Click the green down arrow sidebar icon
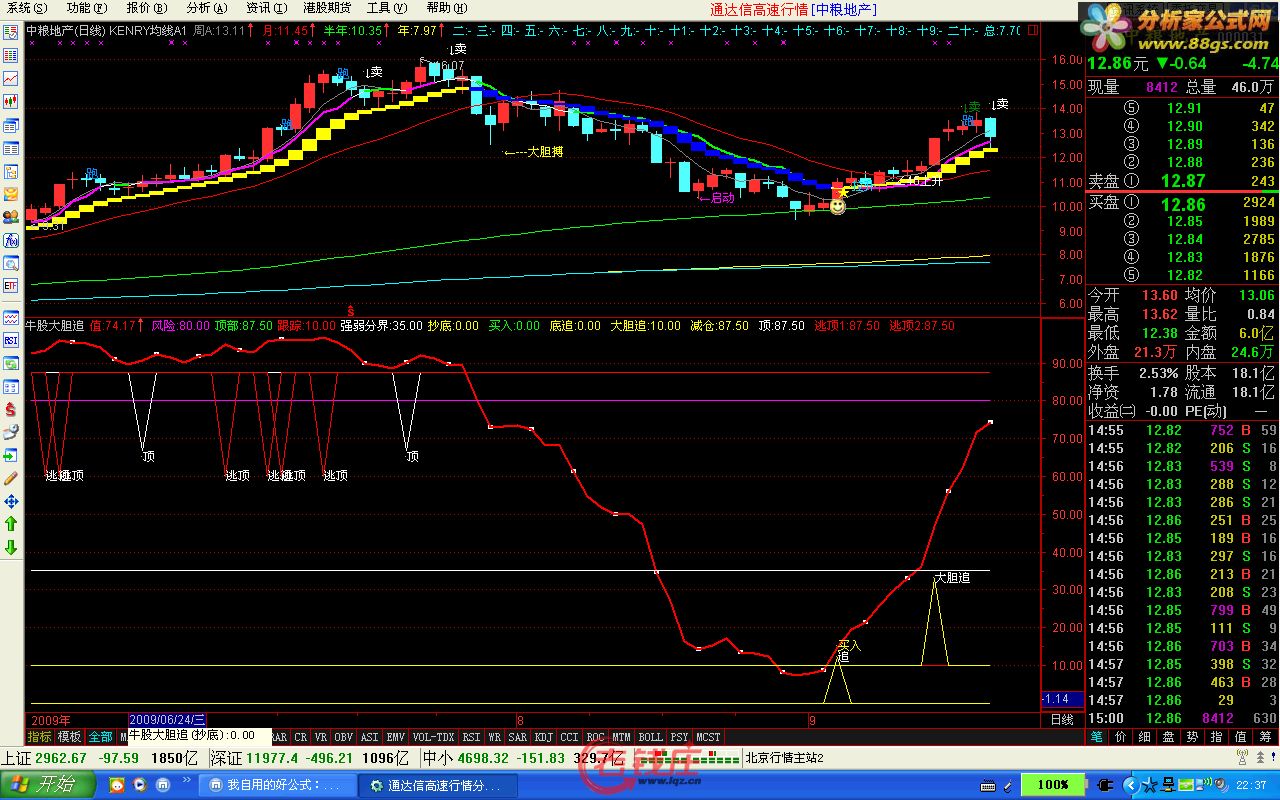Image resolution: width=1280 pixels, height=800 pixels. pyautogui.click(x=11, y=547)
